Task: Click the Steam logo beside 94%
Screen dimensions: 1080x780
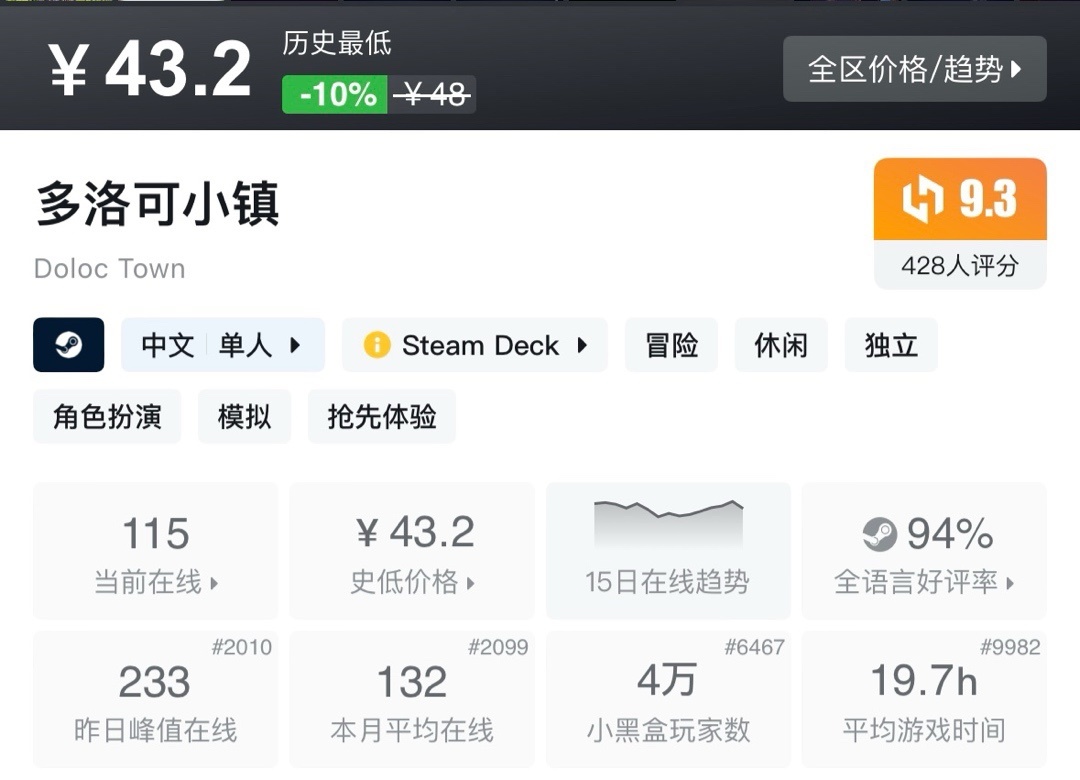Action: click(880, 535)
